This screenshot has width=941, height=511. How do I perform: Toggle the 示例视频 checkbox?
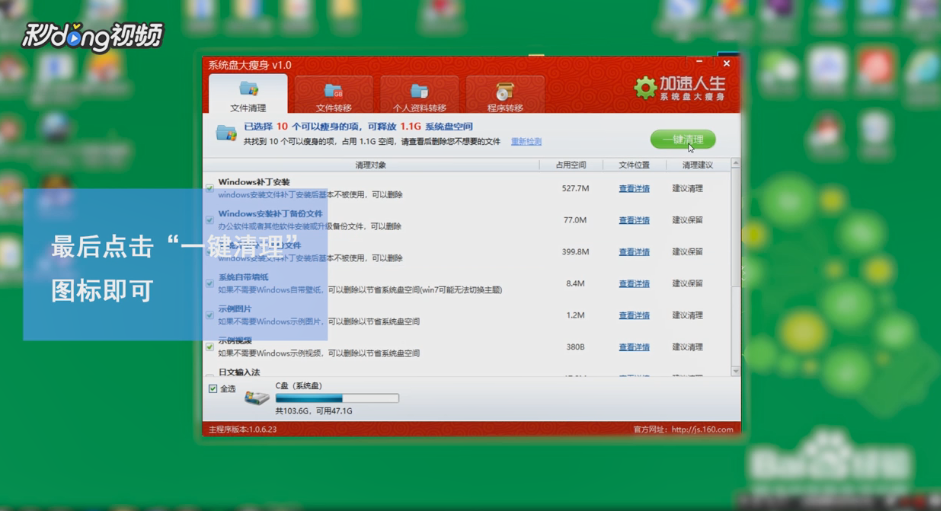[210, 347]
